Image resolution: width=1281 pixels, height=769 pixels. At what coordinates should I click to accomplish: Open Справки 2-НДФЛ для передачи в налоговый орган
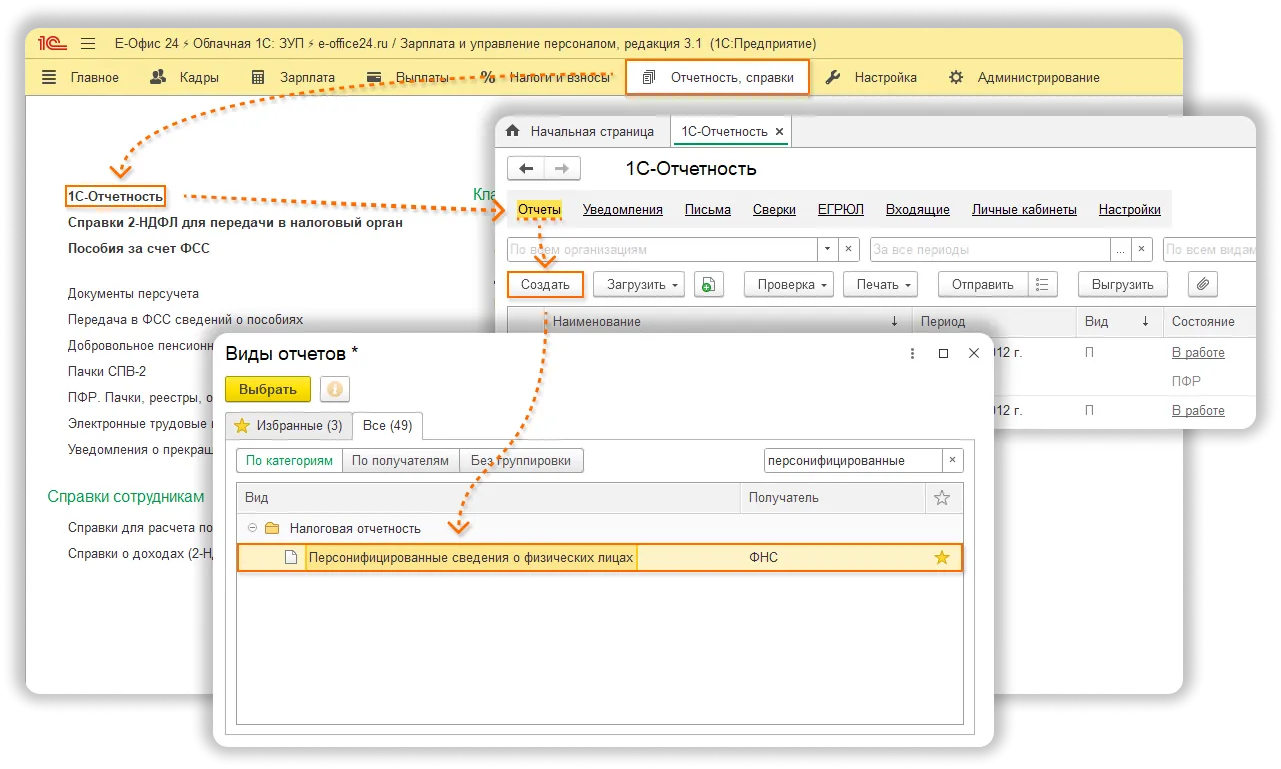tap(235, 222)
